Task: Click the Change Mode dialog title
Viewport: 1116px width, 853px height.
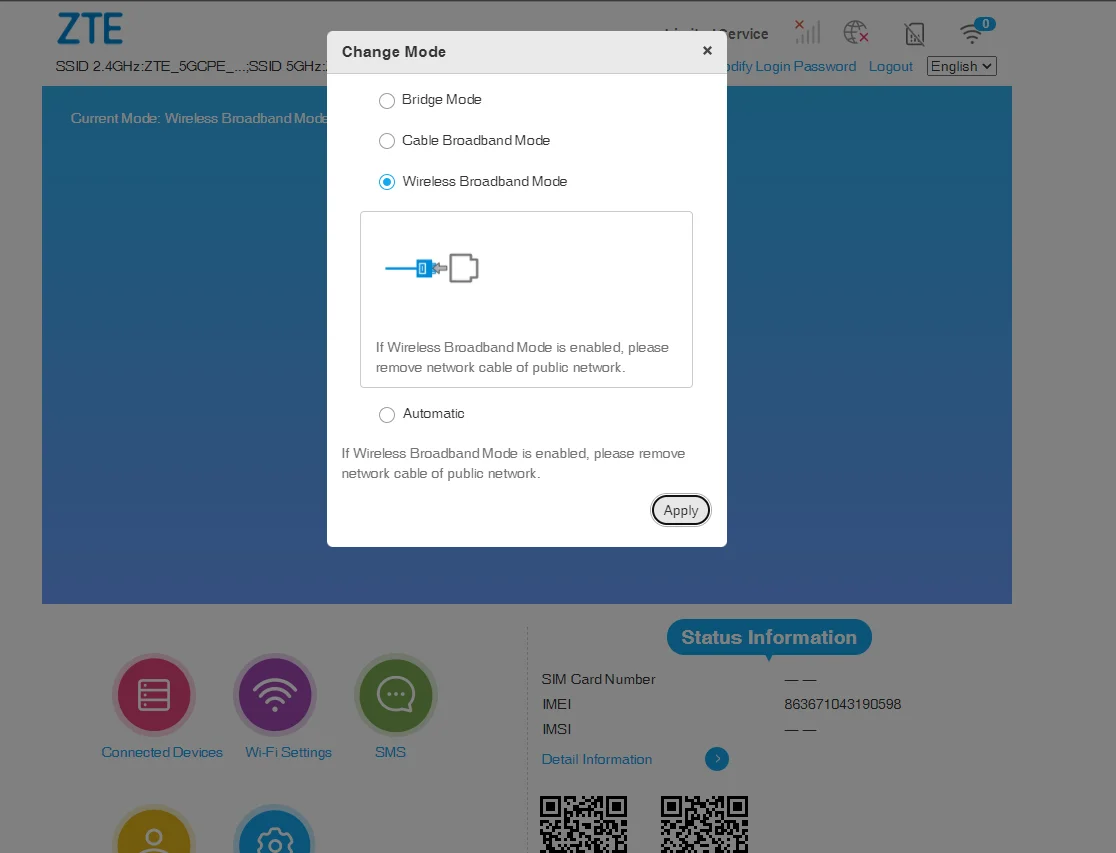Action: coord(394,52)
